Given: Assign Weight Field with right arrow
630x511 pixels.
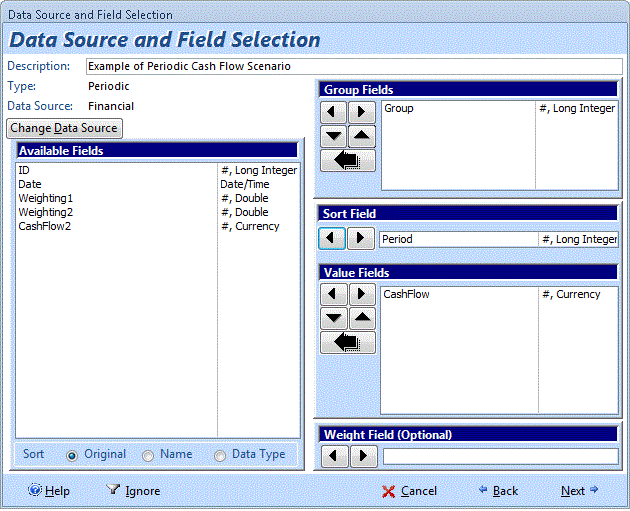Looking at the screenshot, I should pos(364,456).
